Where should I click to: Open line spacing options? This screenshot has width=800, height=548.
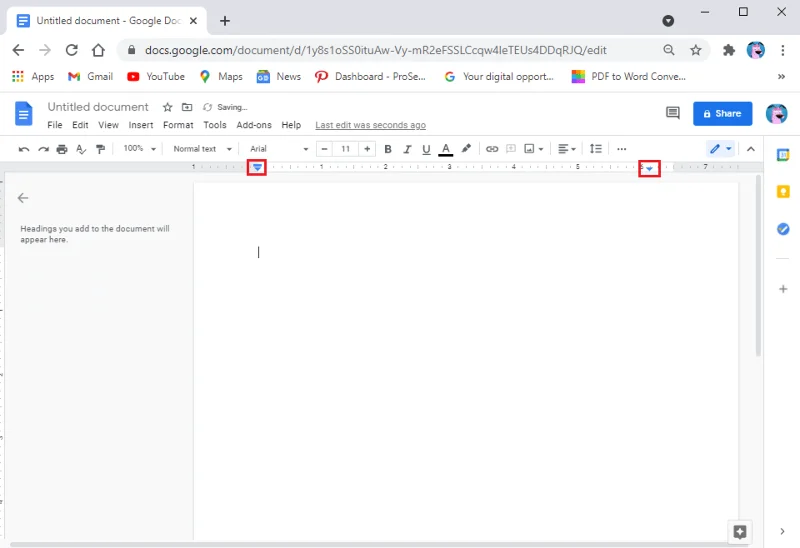tap(595, 148)
